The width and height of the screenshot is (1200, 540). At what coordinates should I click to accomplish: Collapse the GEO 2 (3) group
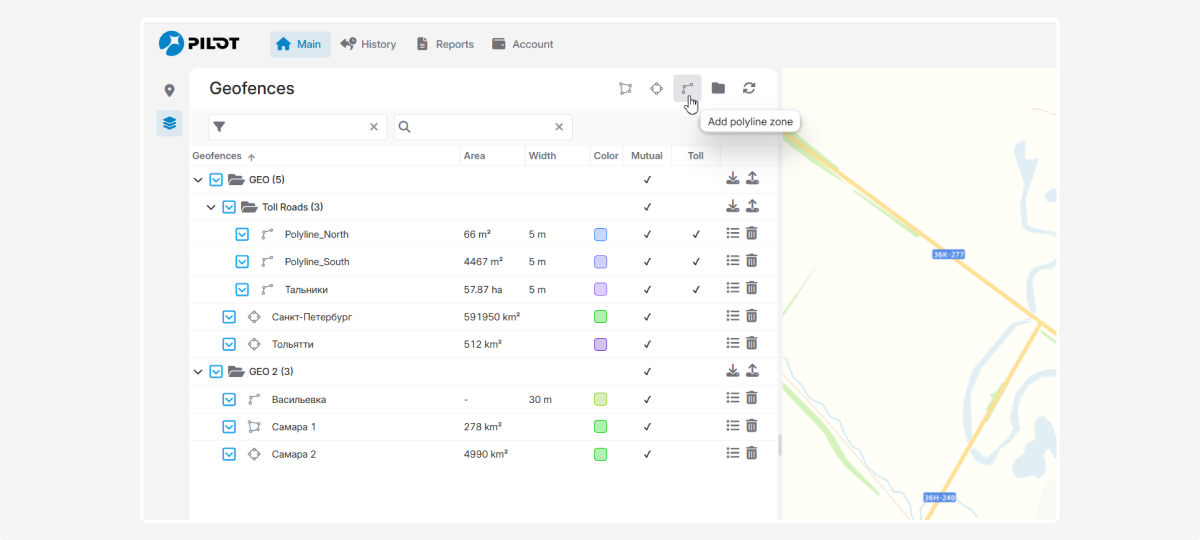(197, 372)
